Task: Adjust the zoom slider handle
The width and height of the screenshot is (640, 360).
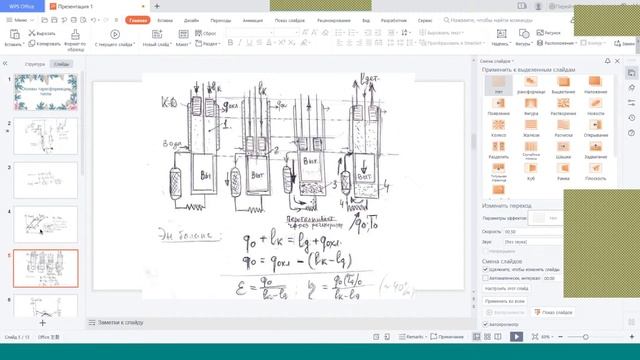Action: click(x=586, y=337)
